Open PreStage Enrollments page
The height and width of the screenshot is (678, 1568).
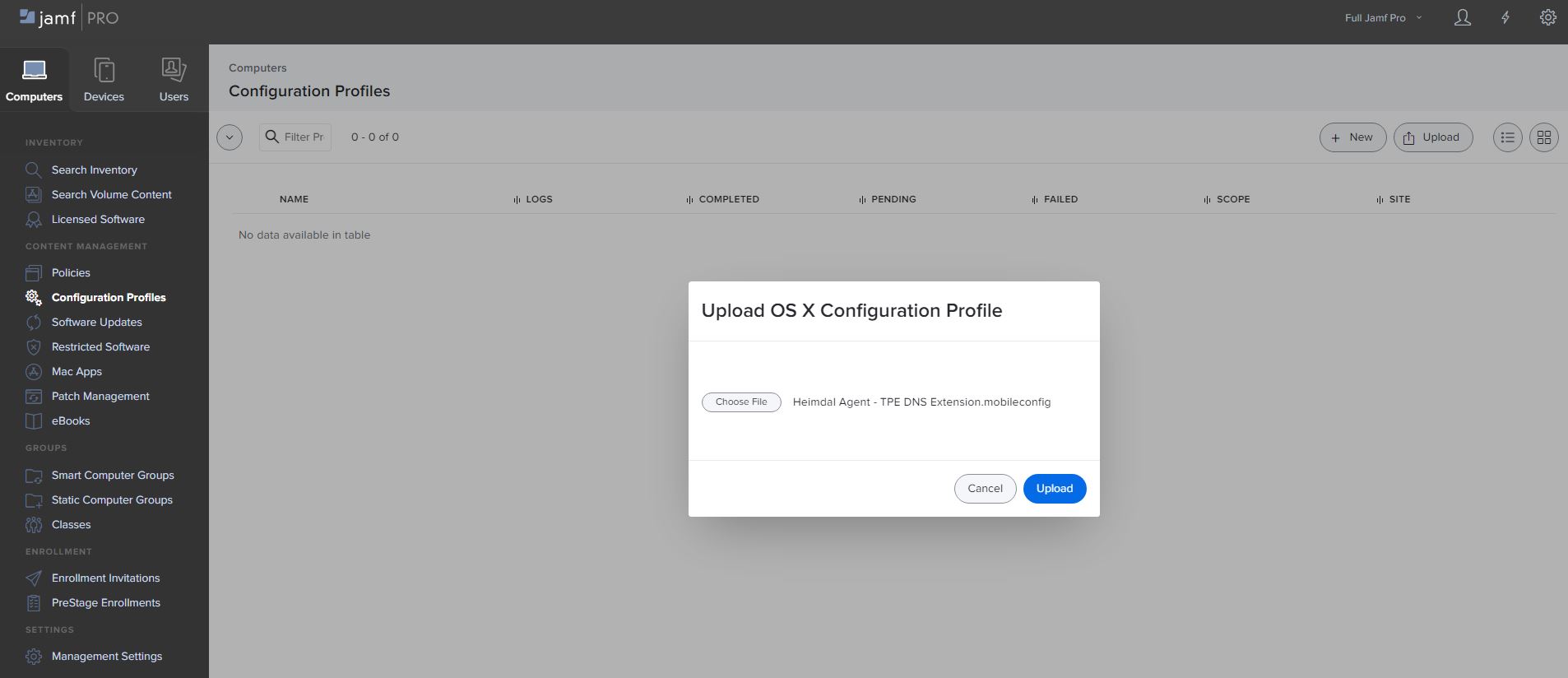[106, 602]
